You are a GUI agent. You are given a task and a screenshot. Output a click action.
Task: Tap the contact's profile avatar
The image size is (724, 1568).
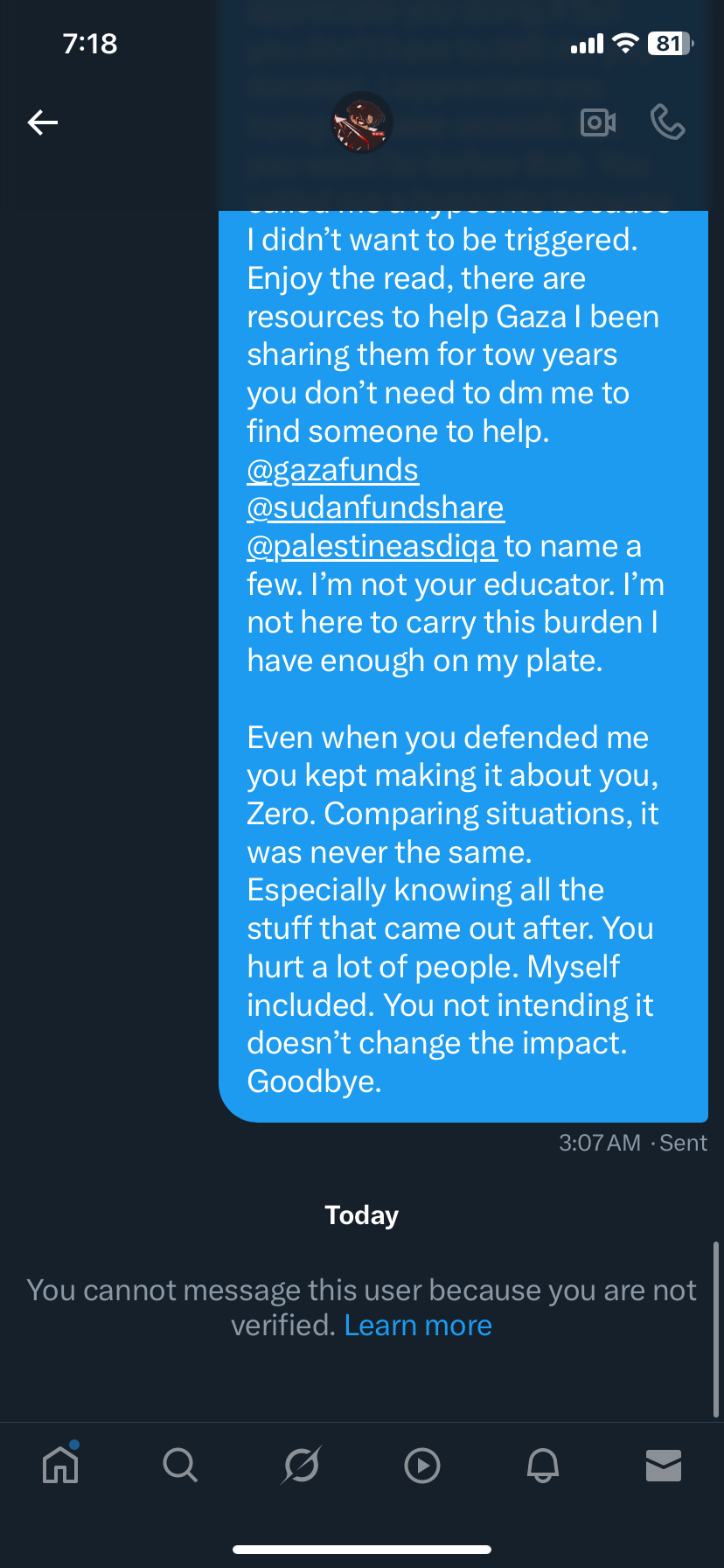point(362,122)
